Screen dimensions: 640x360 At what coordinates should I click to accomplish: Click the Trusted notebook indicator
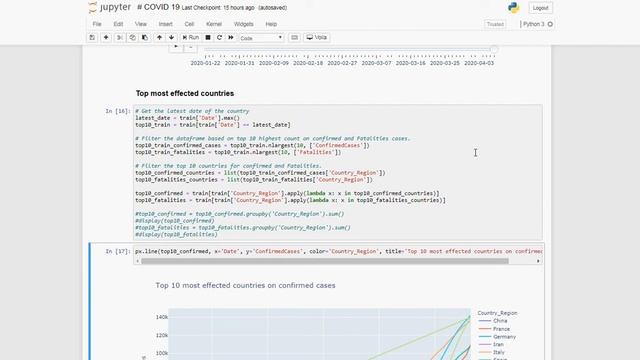(x=495, y=24)
